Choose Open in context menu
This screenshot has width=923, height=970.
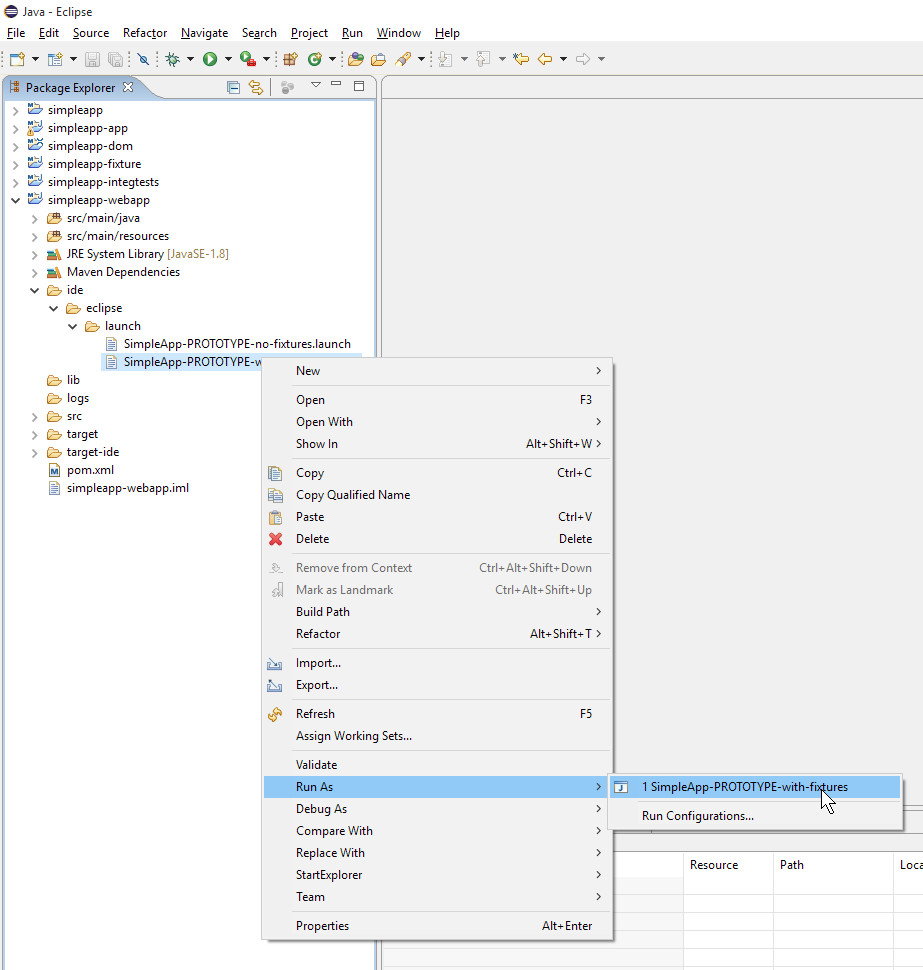(438, 400)
